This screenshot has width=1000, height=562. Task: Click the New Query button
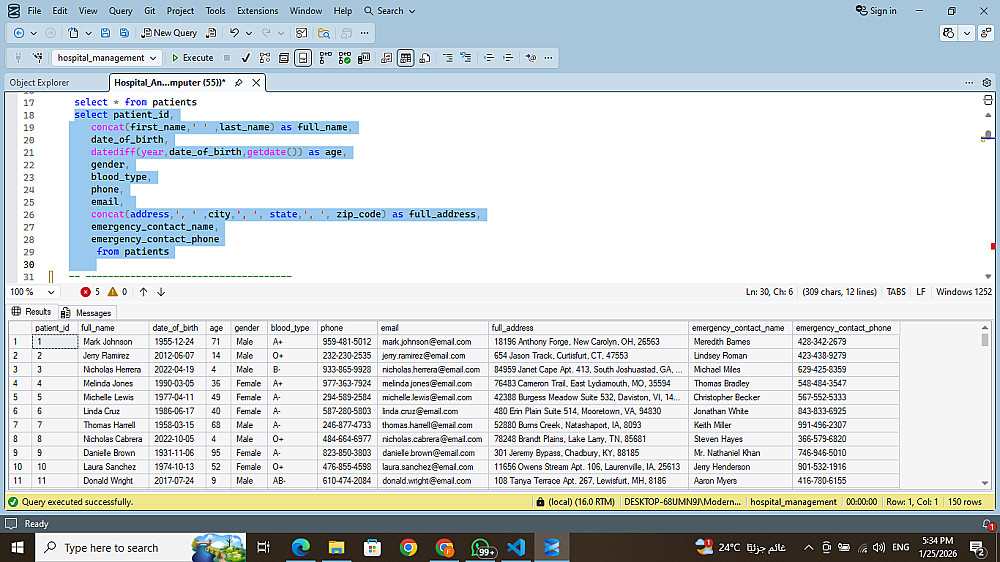coord(169,33)
